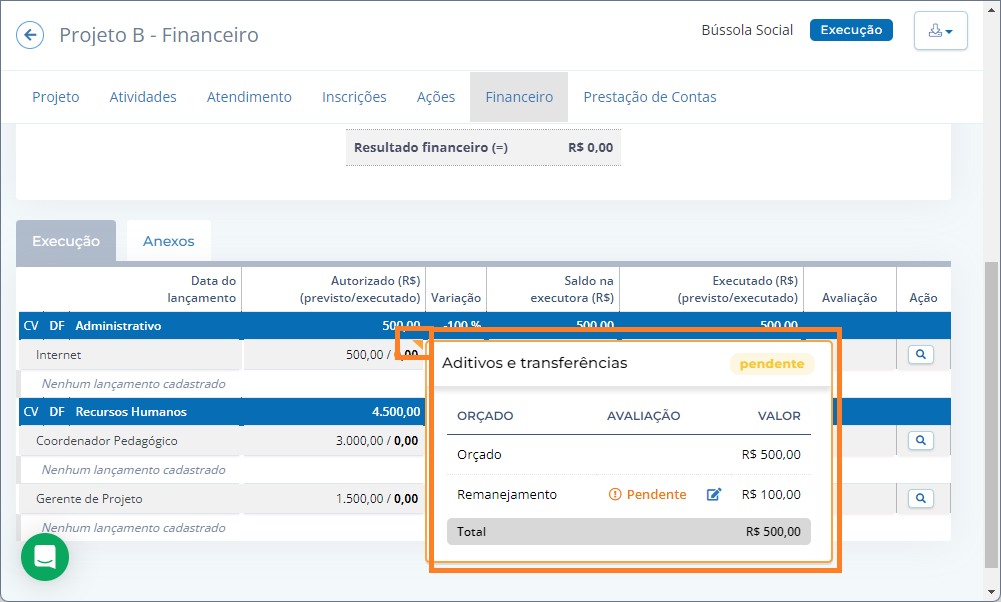This screenshot has width=1001, height=602.
Task: Edit the Remanejamento entry
Action: point(714,494)
